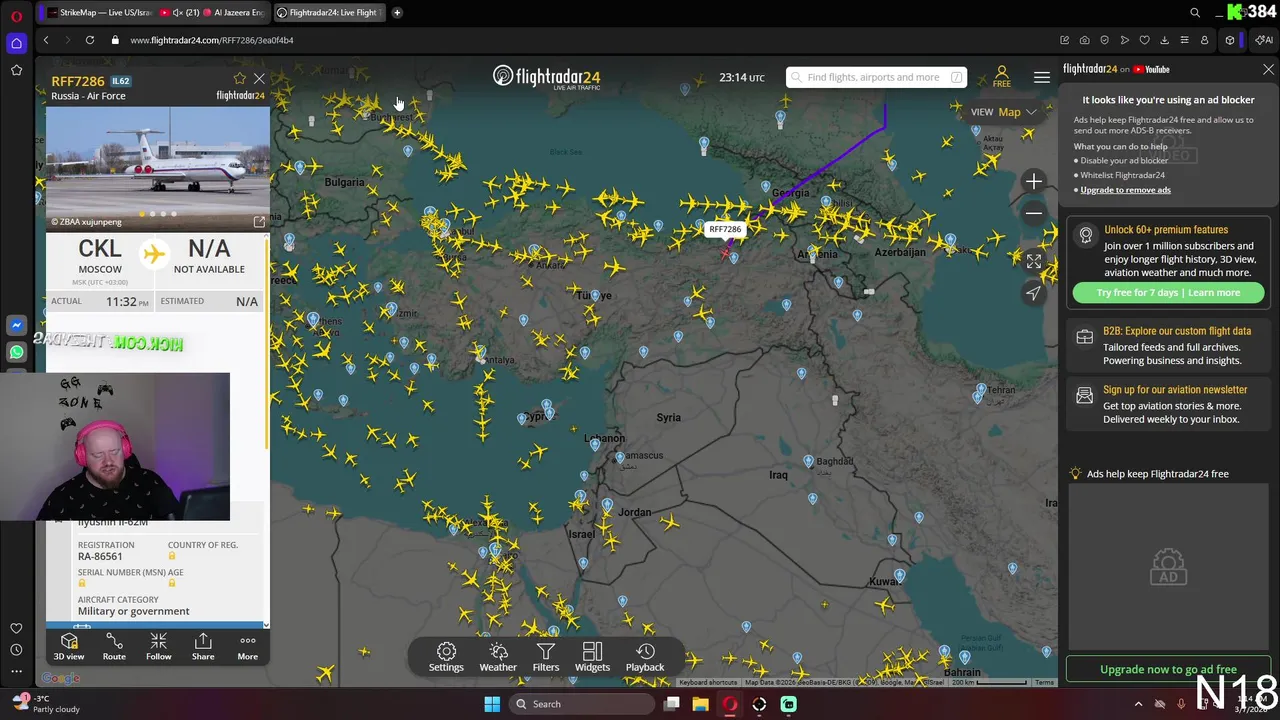
Task: Switch to the muted YouTube (21) tab
Action: (x=180, y=13)
